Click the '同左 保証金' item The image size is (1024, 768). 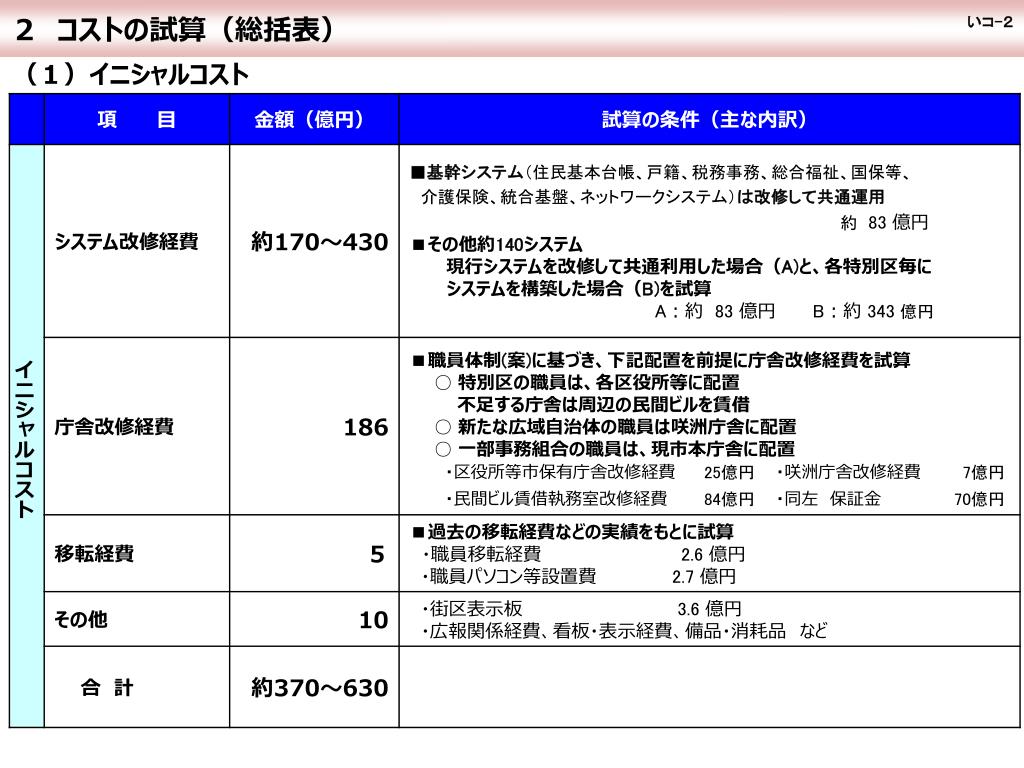829,499
